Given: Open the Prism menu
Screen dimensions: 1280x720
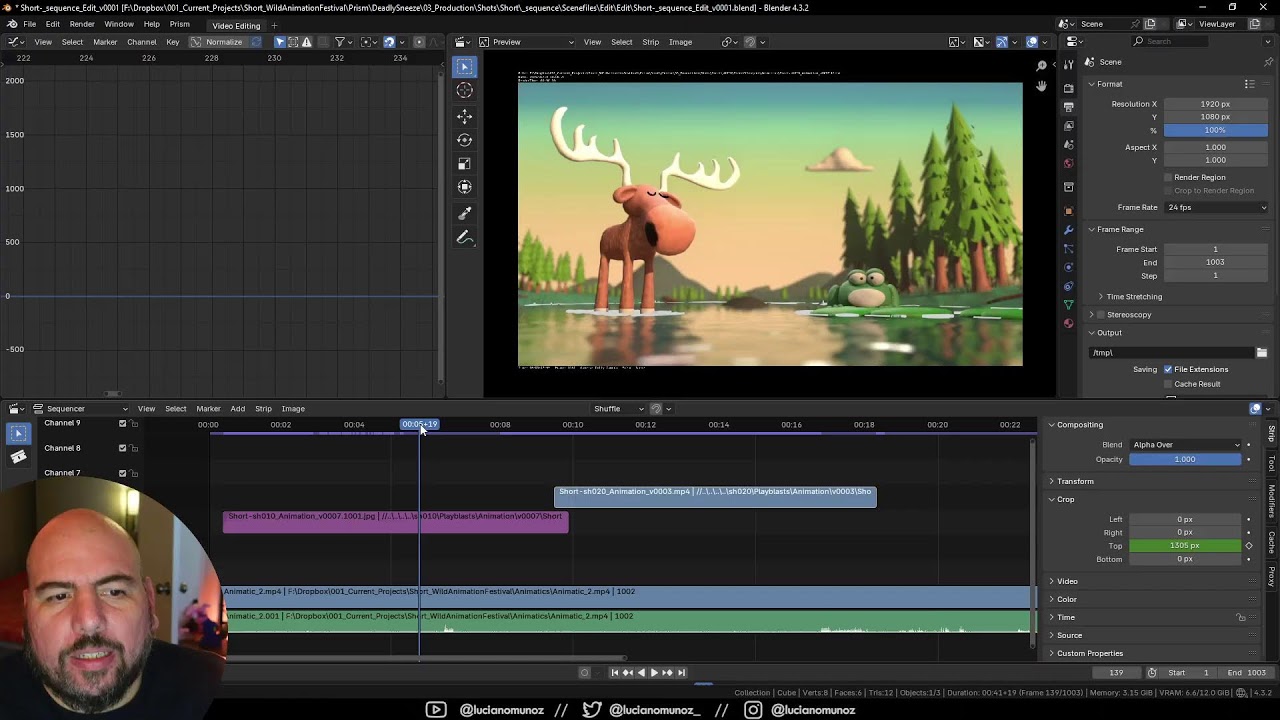Looking at the screenshot, I should click(180, 24).
